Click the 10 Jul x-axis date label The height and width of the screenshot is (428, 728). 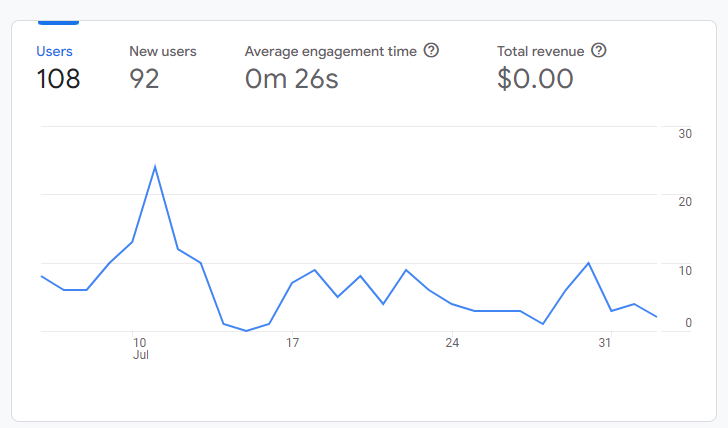pyautogui.click(x=140, y=349)
